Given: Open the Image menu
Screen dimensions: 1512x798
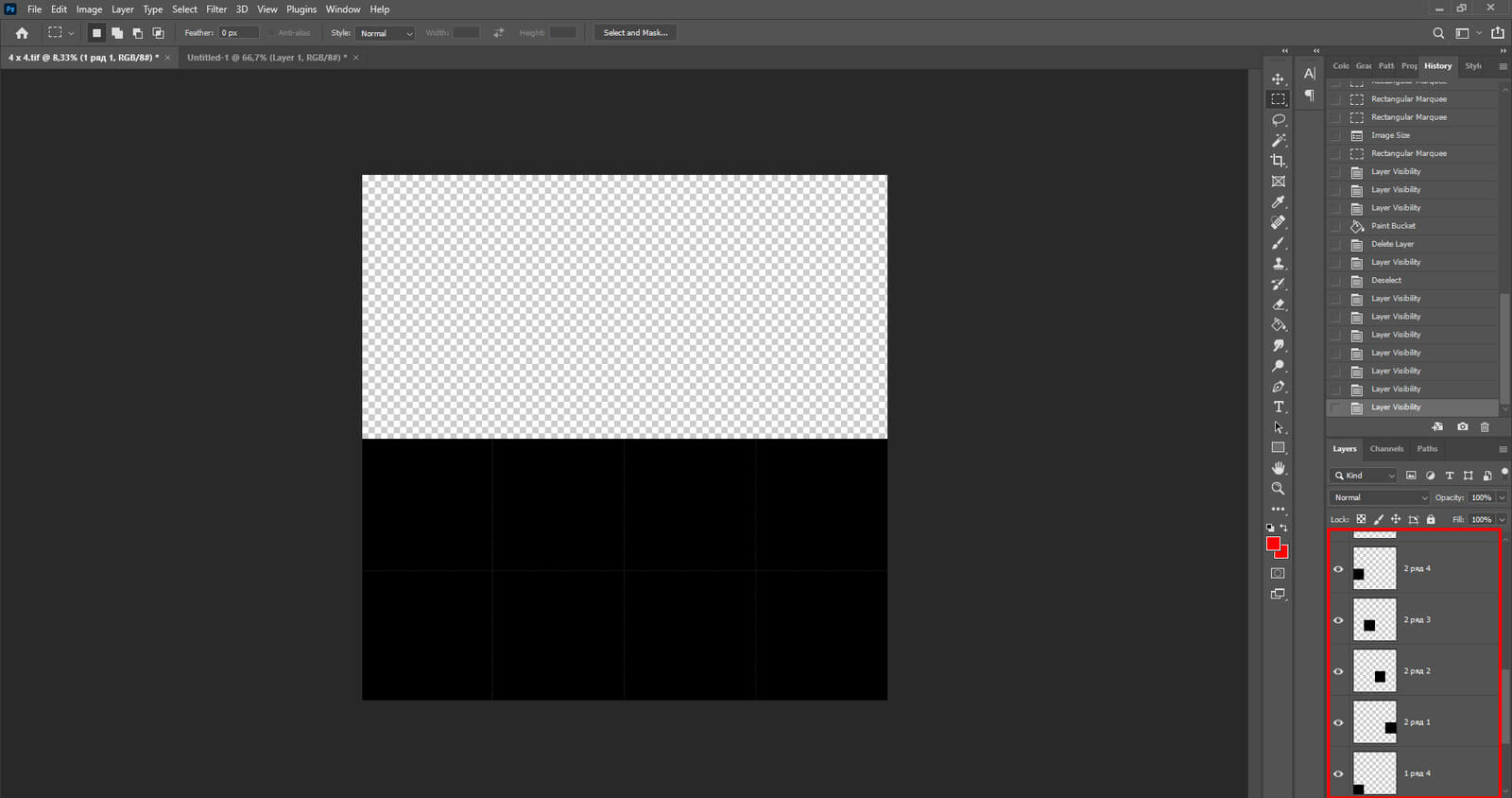Looking at the screenshot, I should pos(89,9).
